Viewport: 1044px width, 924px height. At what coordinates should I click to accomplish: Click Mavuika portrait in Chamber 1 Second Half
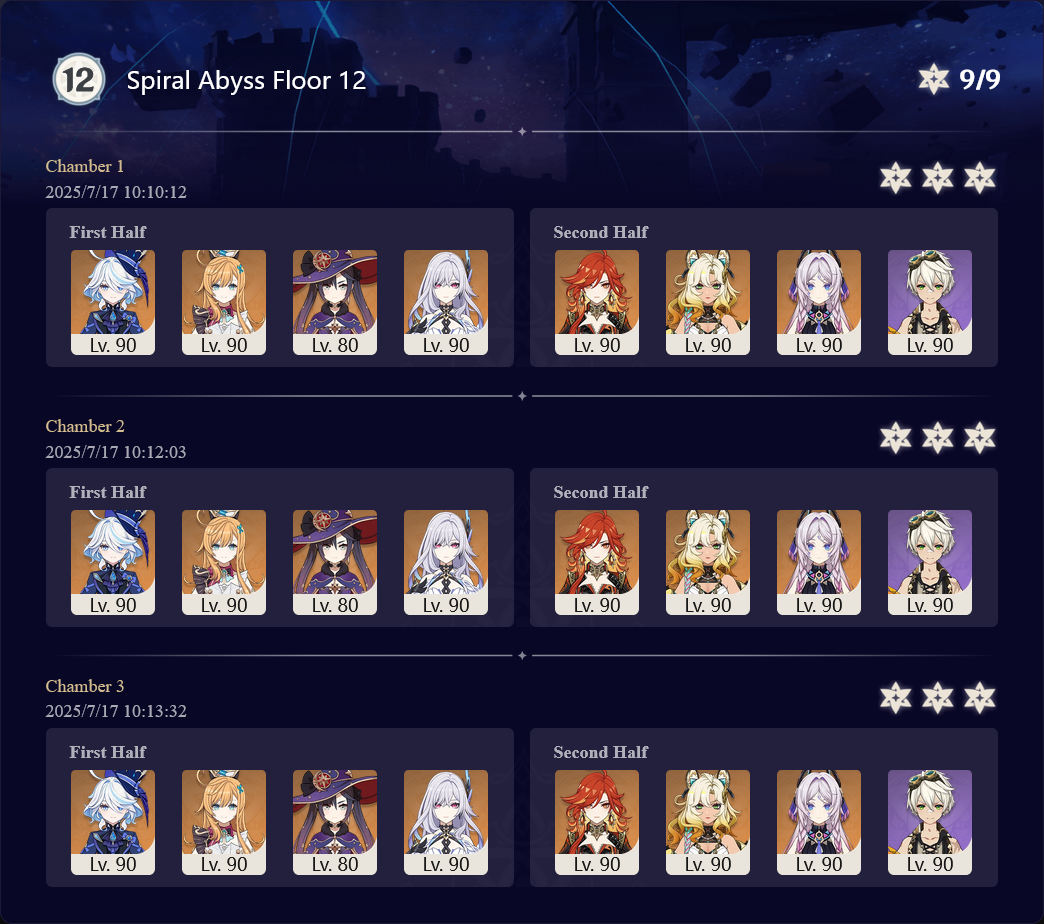[597, 302]
